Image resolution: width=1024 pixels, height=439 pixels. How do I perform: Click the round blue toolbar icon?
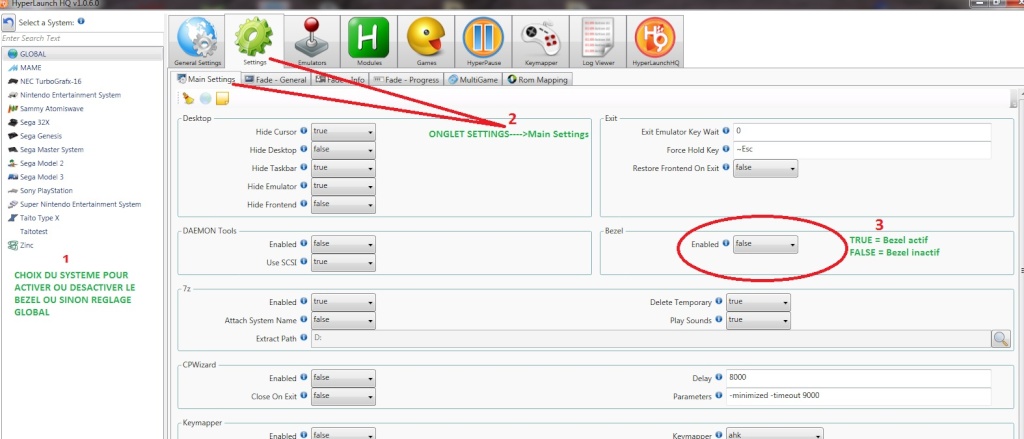[x=206, y=99]
